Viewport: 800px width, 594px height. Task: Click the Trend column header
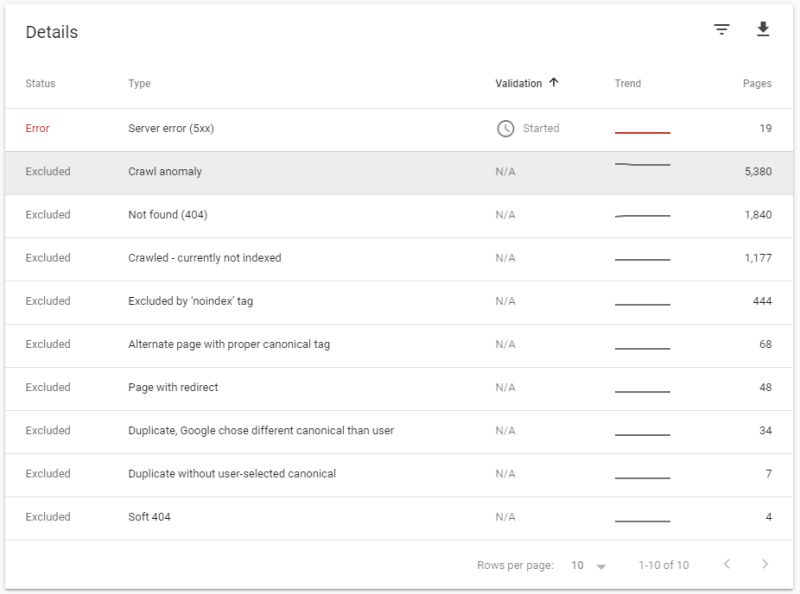tap(626, 82)
